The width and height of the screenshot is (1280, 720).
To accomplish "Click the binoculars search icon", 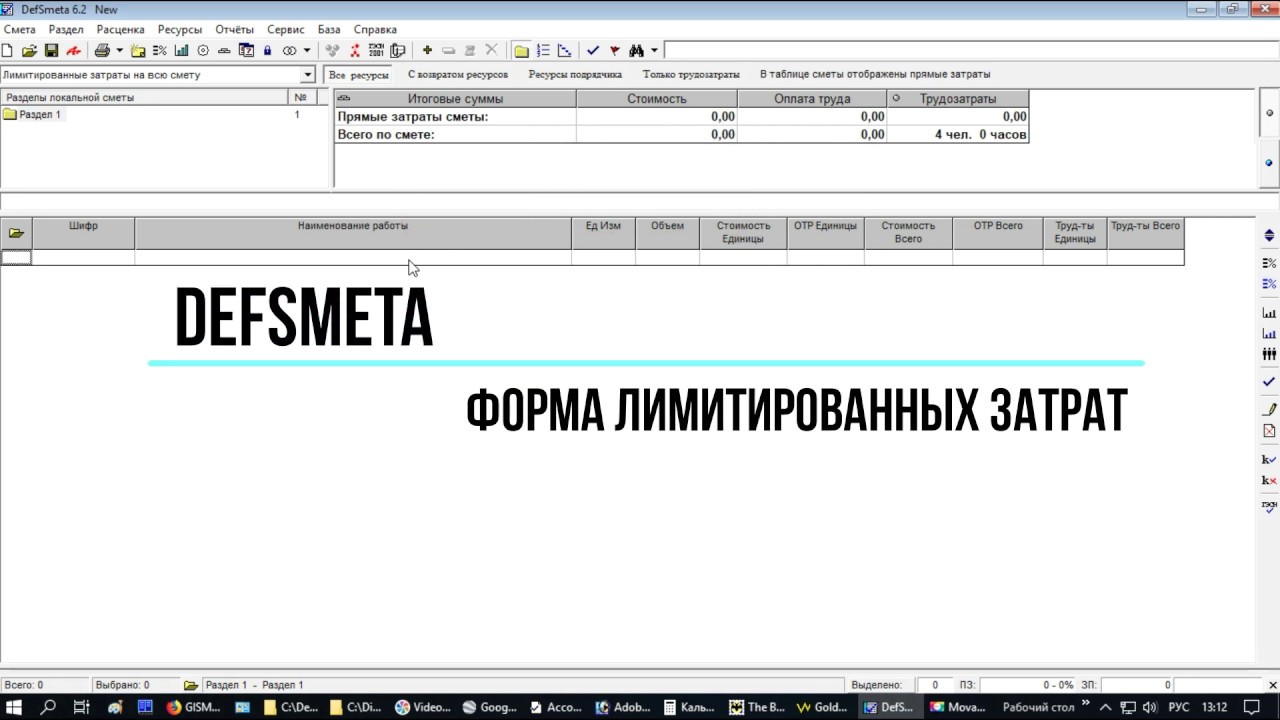I will click(x=636, y=50).
